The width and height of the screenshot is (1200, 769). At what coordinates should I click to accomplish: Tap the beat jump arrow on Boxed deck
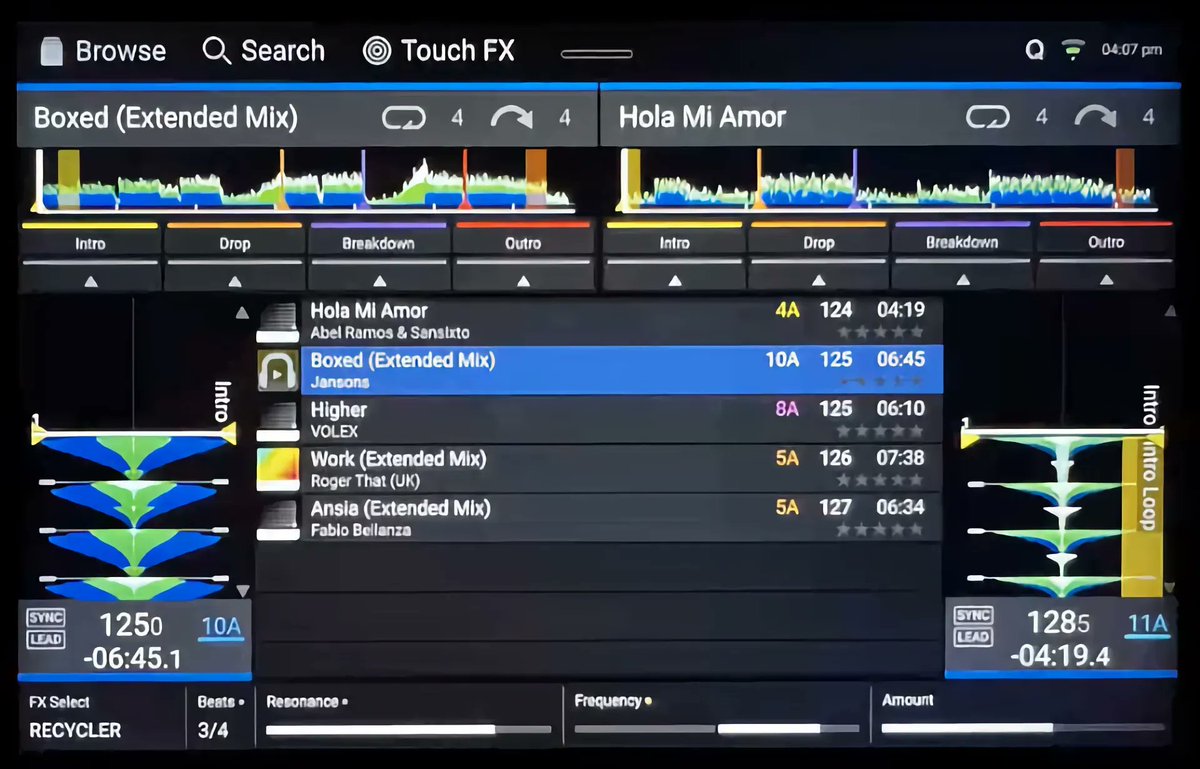[511, 118]
